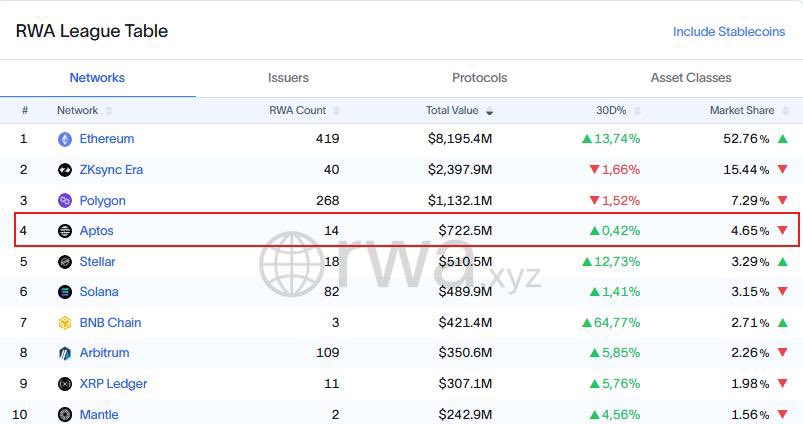803x424 pixels.
Task: Click the Stellar logo icon
Action: coord(65,262)
